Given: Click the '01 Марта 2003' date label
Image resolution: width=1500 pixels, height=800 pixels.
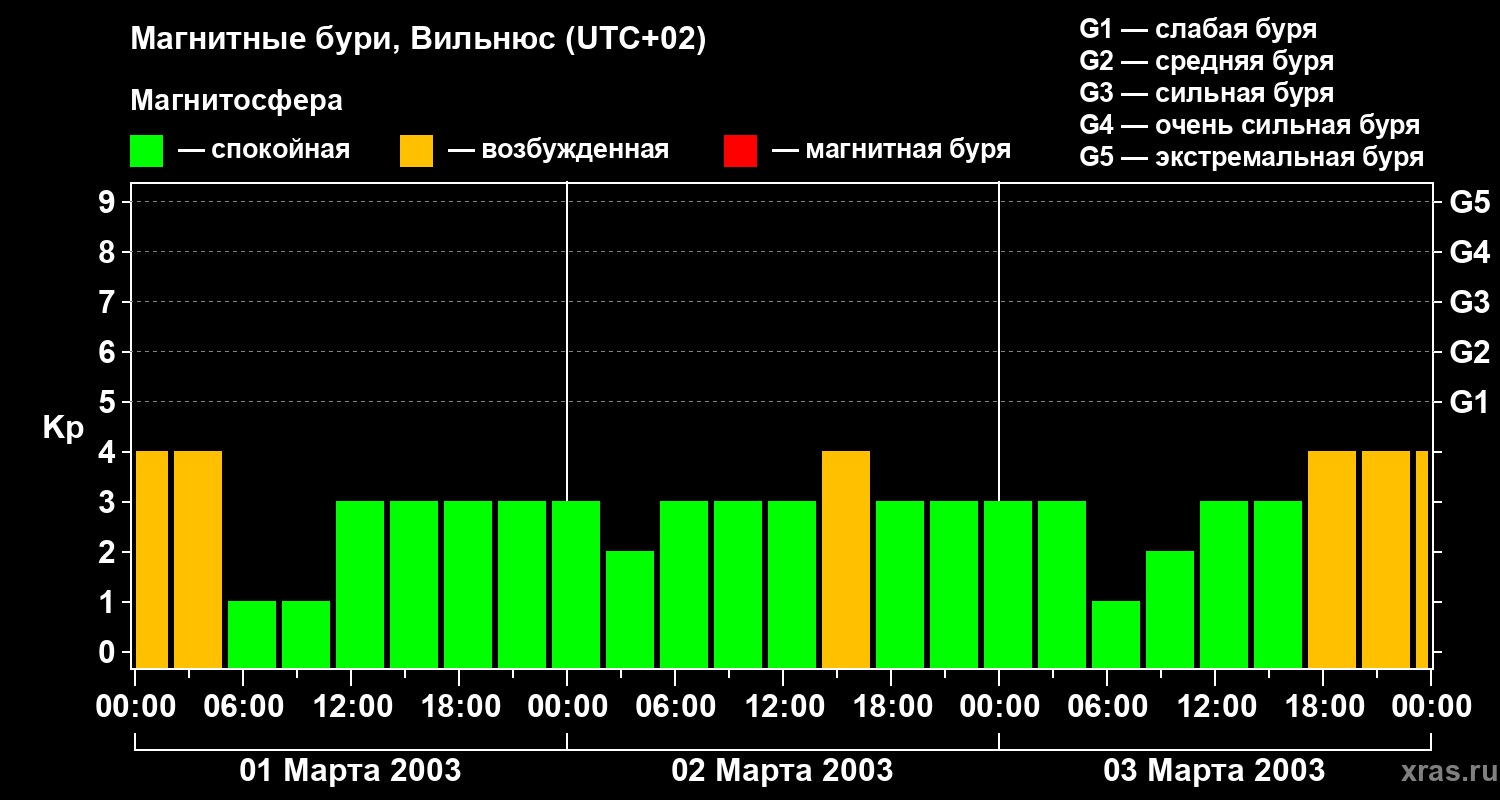Looking at the screenshot, I should click(350, 771).
